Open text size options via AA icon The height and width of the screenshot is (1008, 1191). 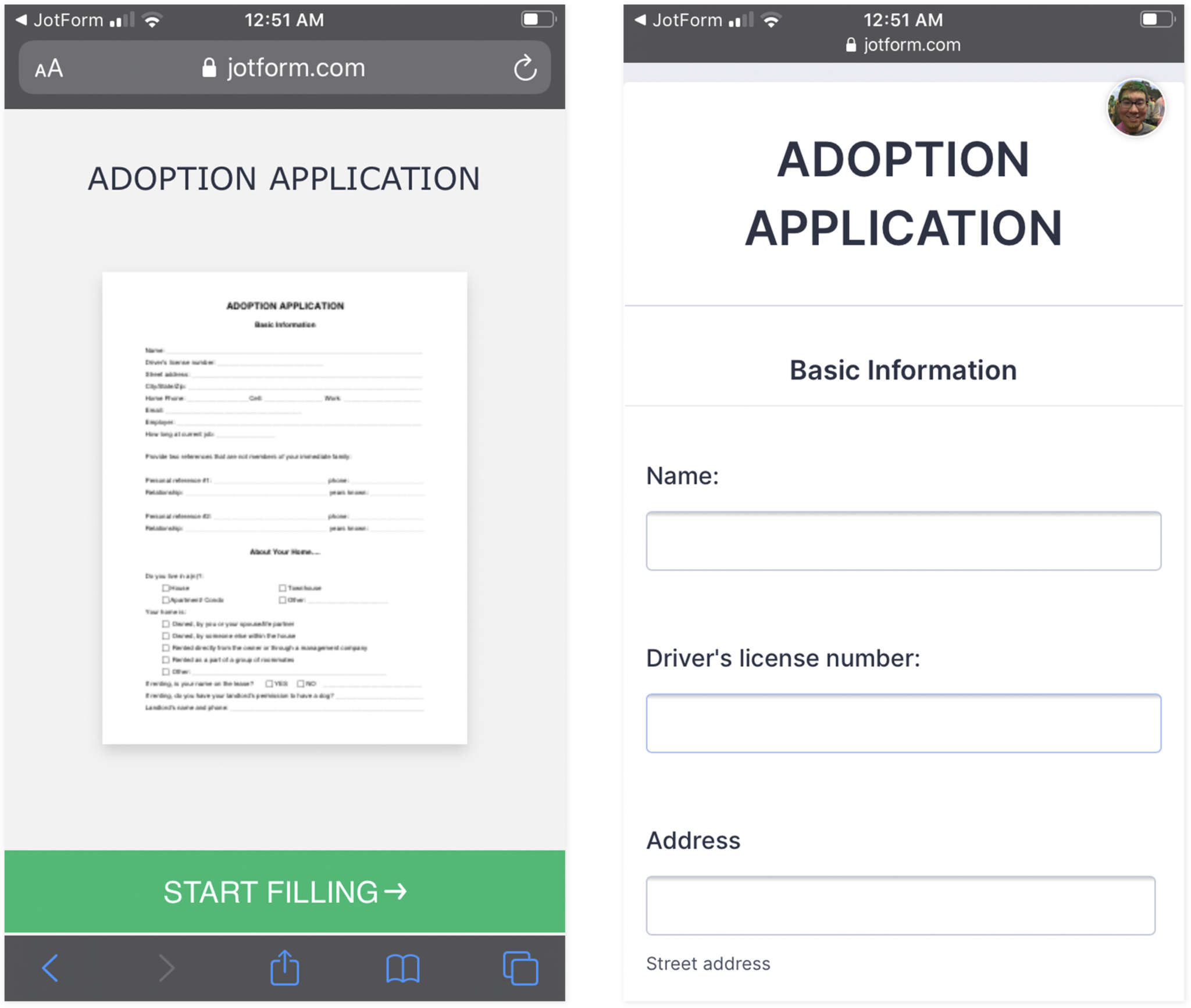tap(48, 67)
